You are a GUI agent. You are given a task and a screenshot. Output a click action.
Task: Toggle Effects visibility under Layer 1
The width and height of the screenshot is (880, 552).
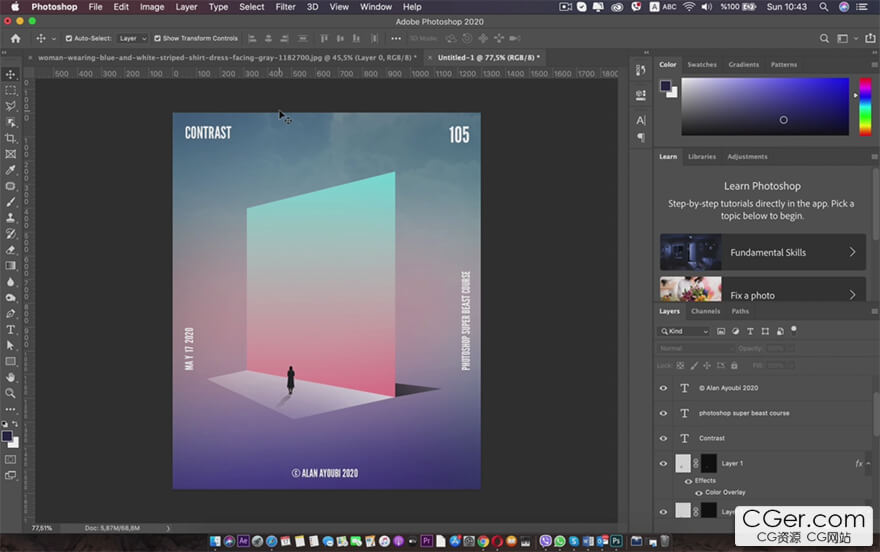688,481
